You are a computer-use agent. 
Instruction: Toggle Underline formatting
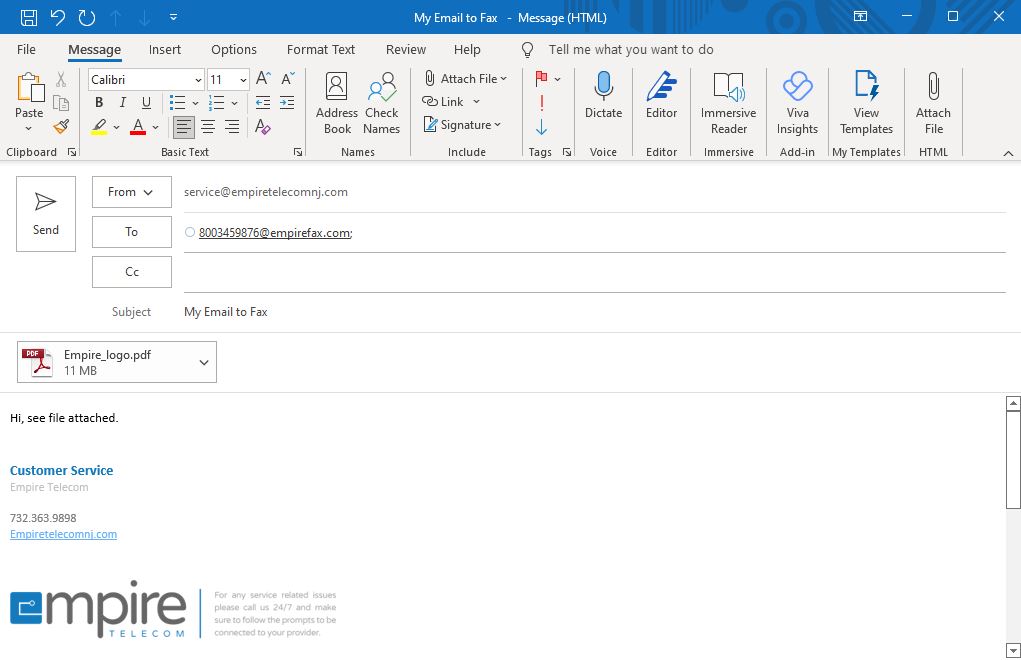pyautogui.click(x=147, y=103)
